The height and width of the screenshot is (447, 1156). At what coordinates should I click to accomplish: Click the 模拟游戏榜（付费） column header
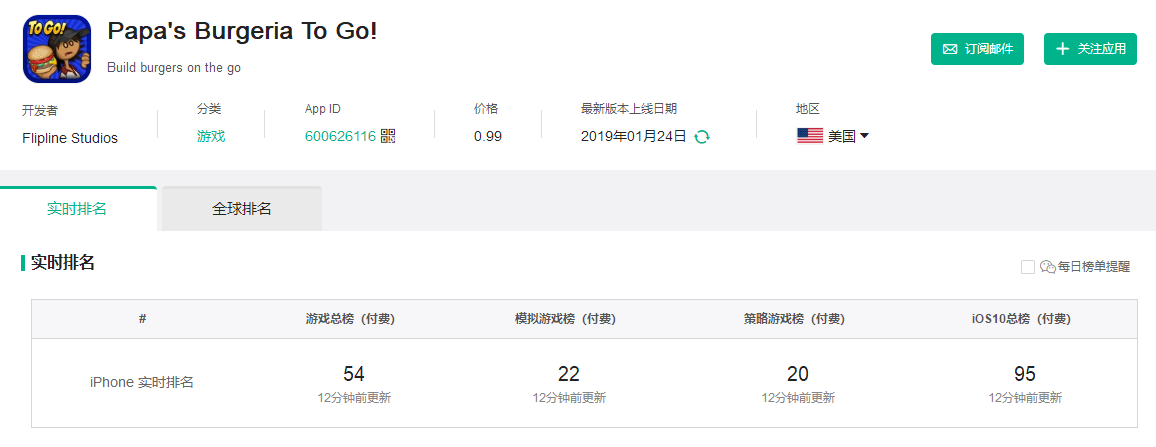coord(565,319)
